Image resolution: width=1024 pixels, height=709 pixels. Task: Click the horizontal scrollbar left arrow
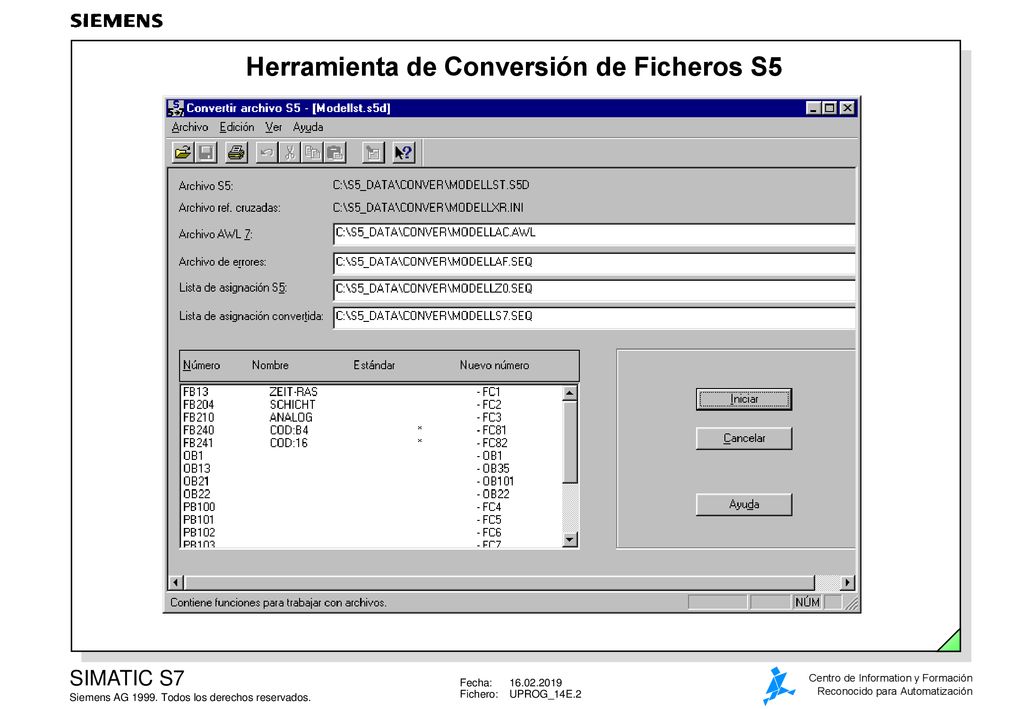(x=176, y=582)
